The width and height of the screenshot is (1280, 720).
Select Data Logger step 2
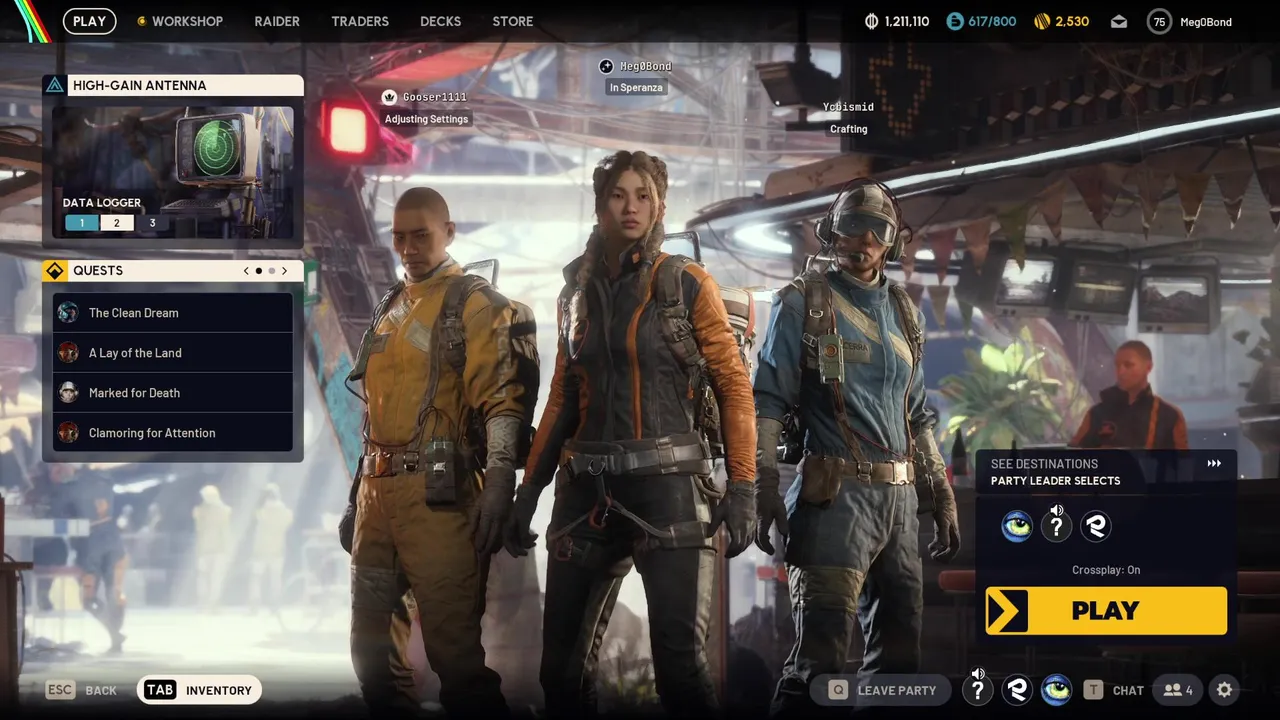pos(116,223)
